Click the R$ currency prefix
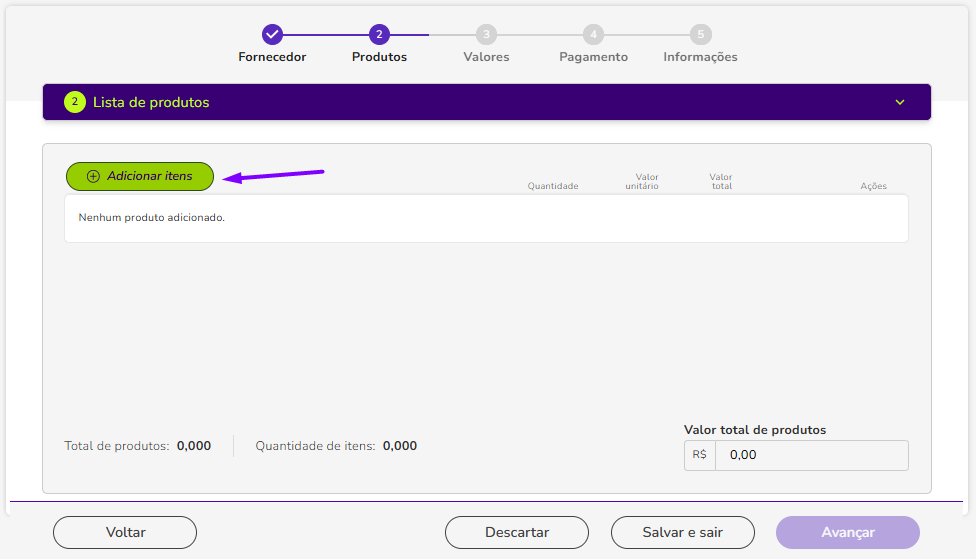 700,455
